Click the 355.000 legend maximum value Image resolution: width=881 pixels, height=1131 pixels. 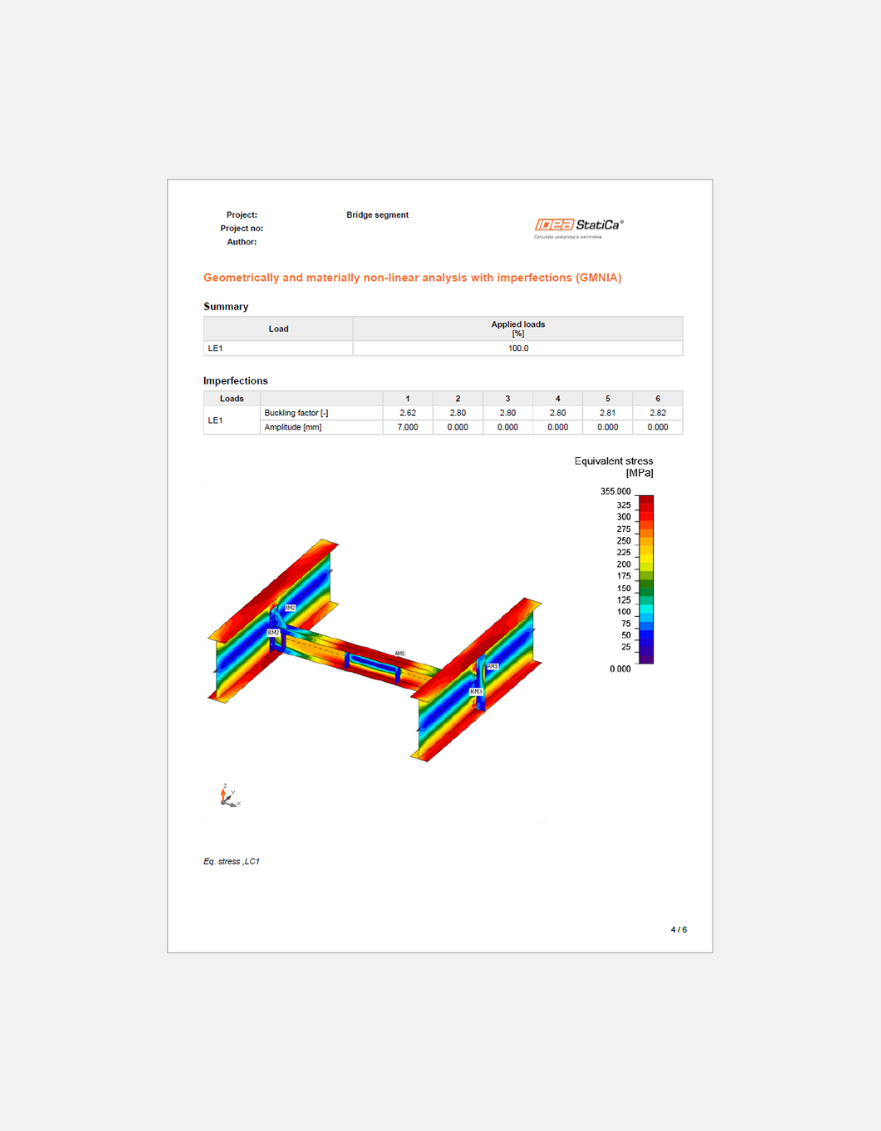[615, 491]
